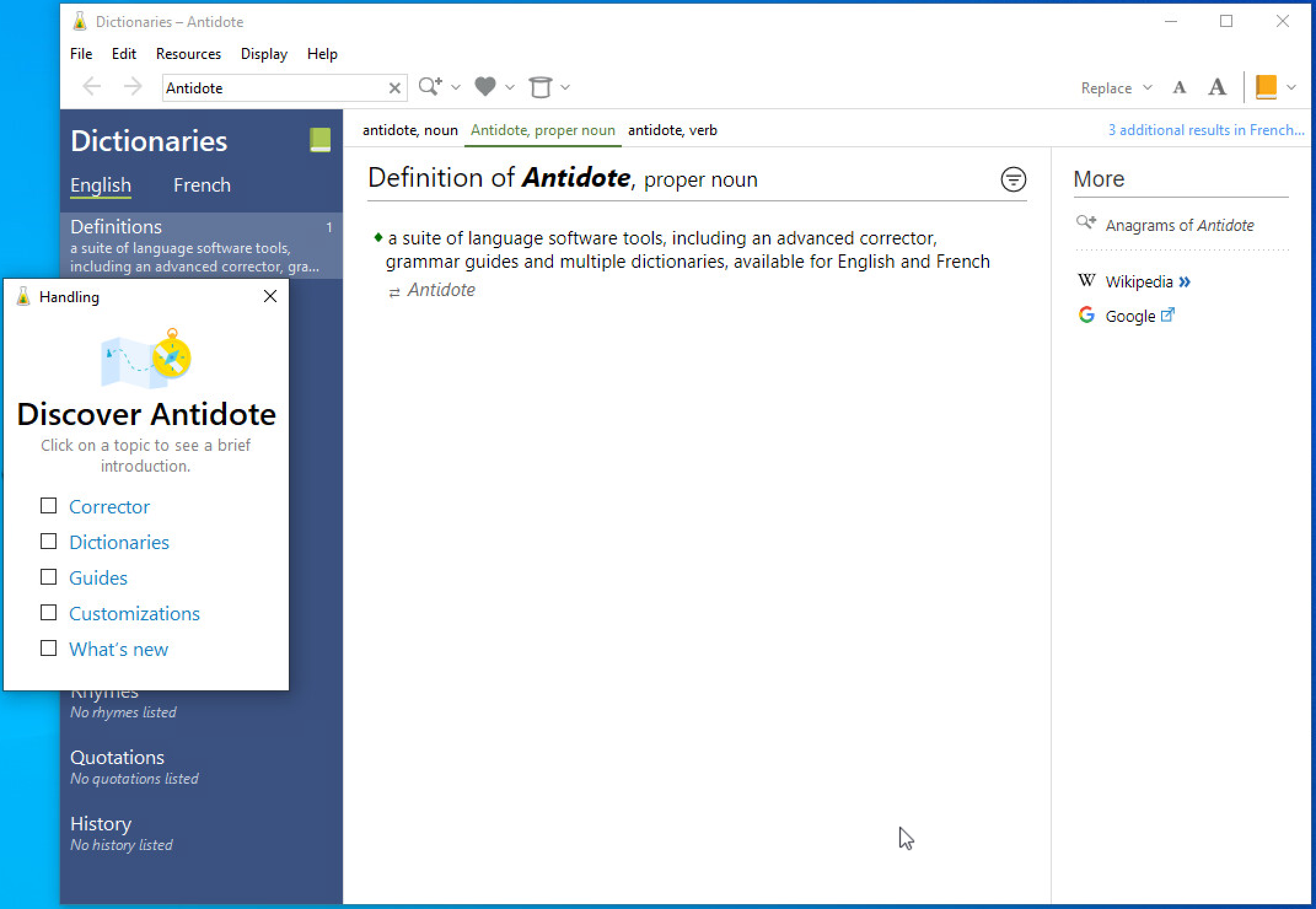Open the Resources menu

click(x=188, y=54)
